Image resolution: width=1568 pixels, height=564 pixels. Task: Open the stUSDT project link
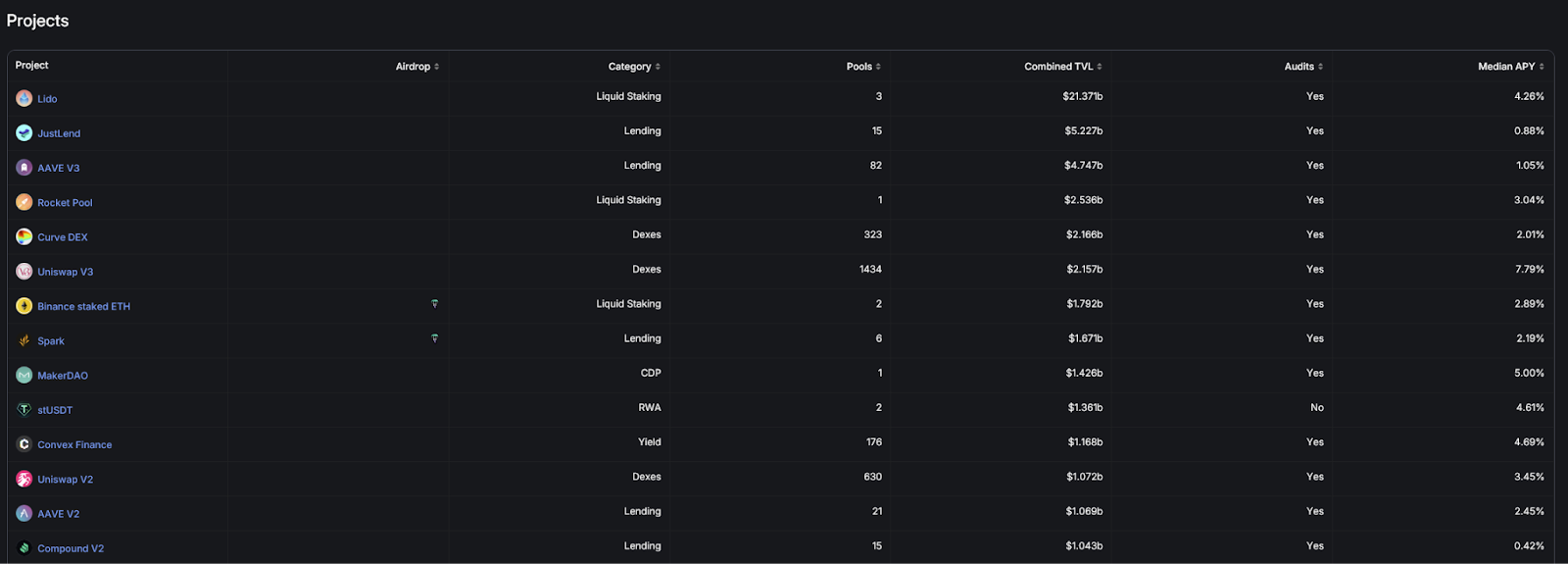55,410
